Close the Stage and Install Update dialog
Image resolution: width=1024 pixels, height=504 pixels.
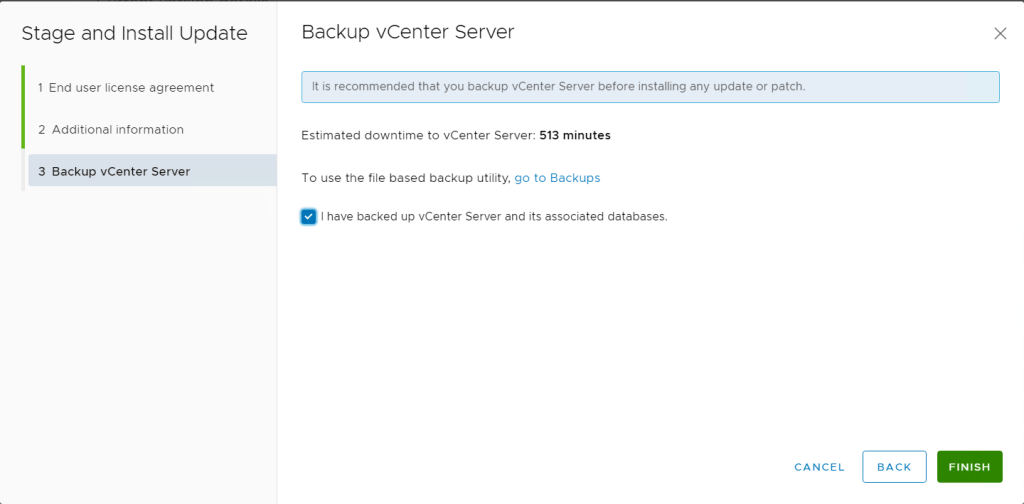pyautogui.click(x=1000, y=34)
